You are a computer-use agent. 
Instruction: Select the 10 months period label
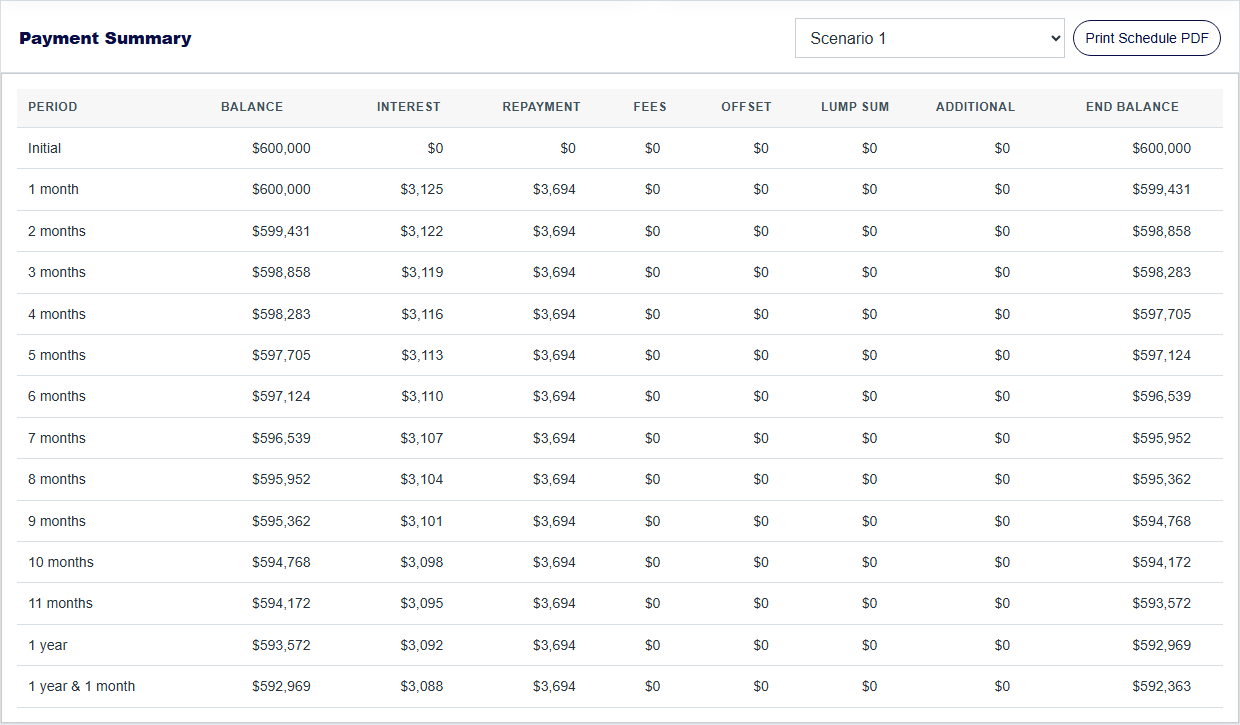tap(61, 562)
